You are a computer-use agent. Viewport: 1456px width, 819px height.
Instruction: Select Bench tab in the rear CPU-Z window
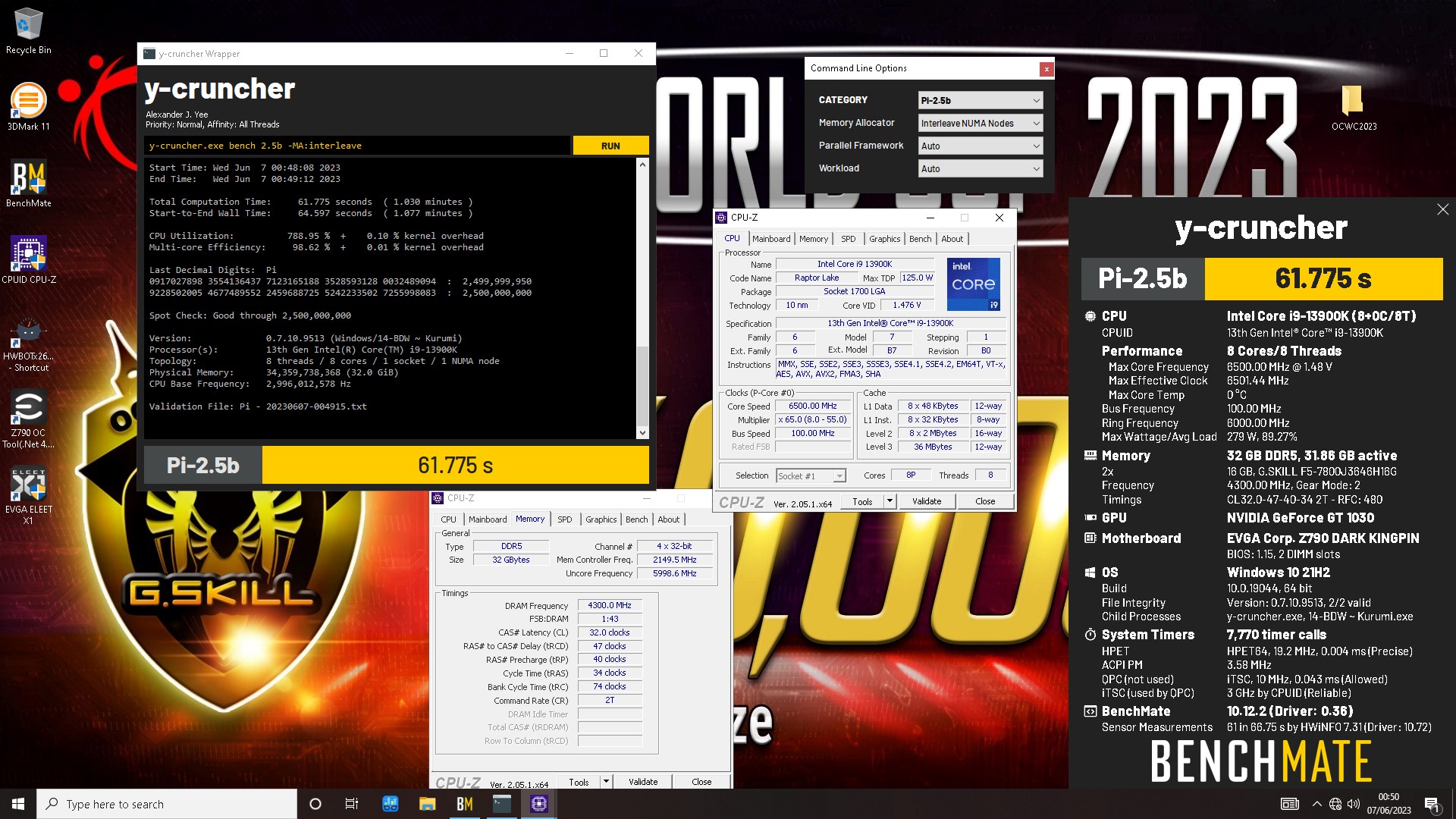(x=637, y=519)
